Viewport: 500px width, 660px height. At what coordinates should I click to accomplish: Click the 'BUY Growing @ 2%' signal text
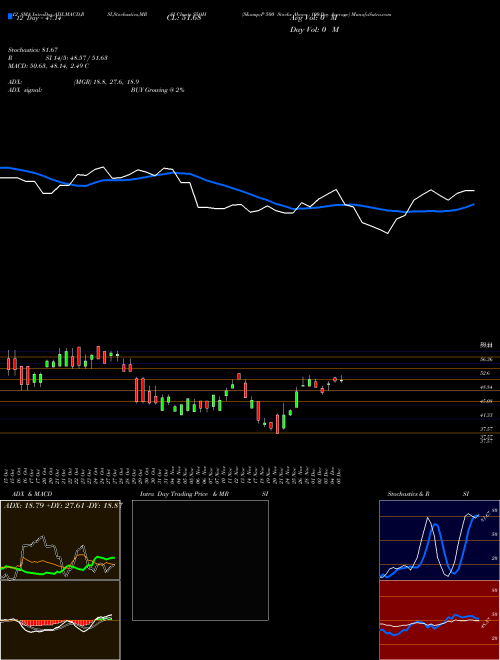pos(157,90)
